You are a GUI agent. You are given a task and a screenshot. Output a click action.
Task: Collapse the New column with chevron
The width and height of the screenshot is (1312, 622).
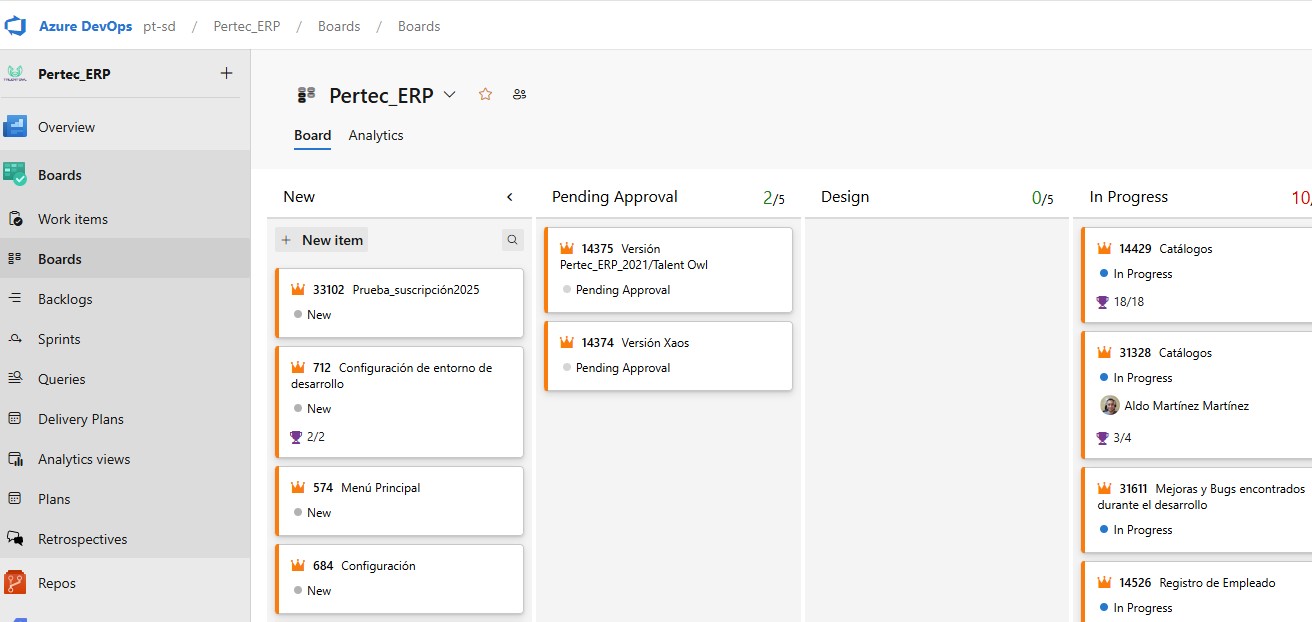(510, 197)
